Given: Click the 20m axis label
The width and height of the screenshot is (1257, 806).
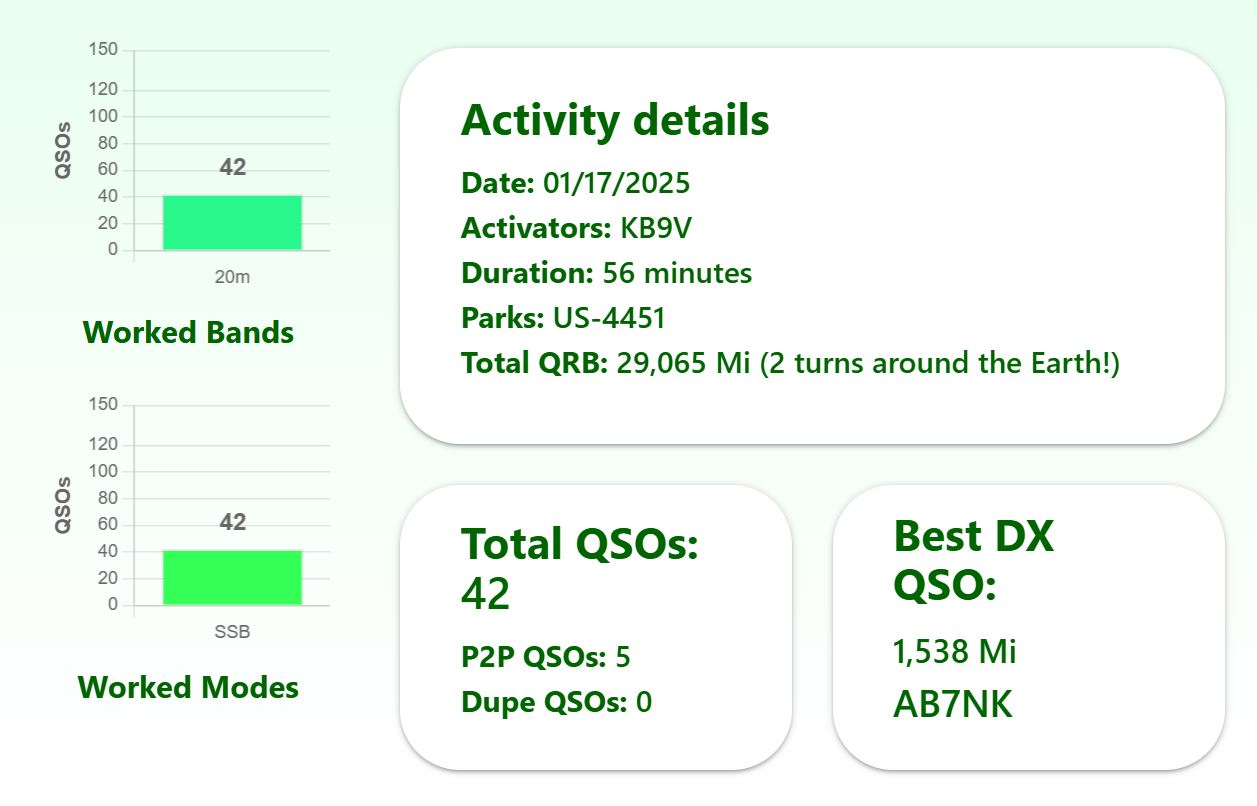Looking at the screenshot, I should (232, 277).
